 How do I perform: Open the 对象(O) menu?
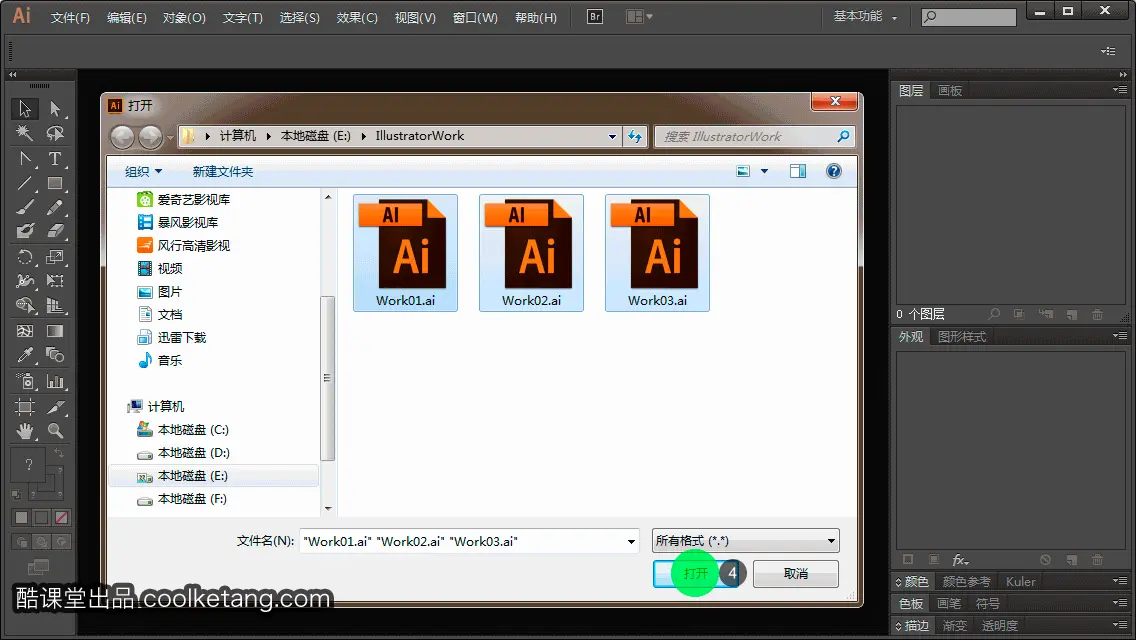[x=184, y=17]
